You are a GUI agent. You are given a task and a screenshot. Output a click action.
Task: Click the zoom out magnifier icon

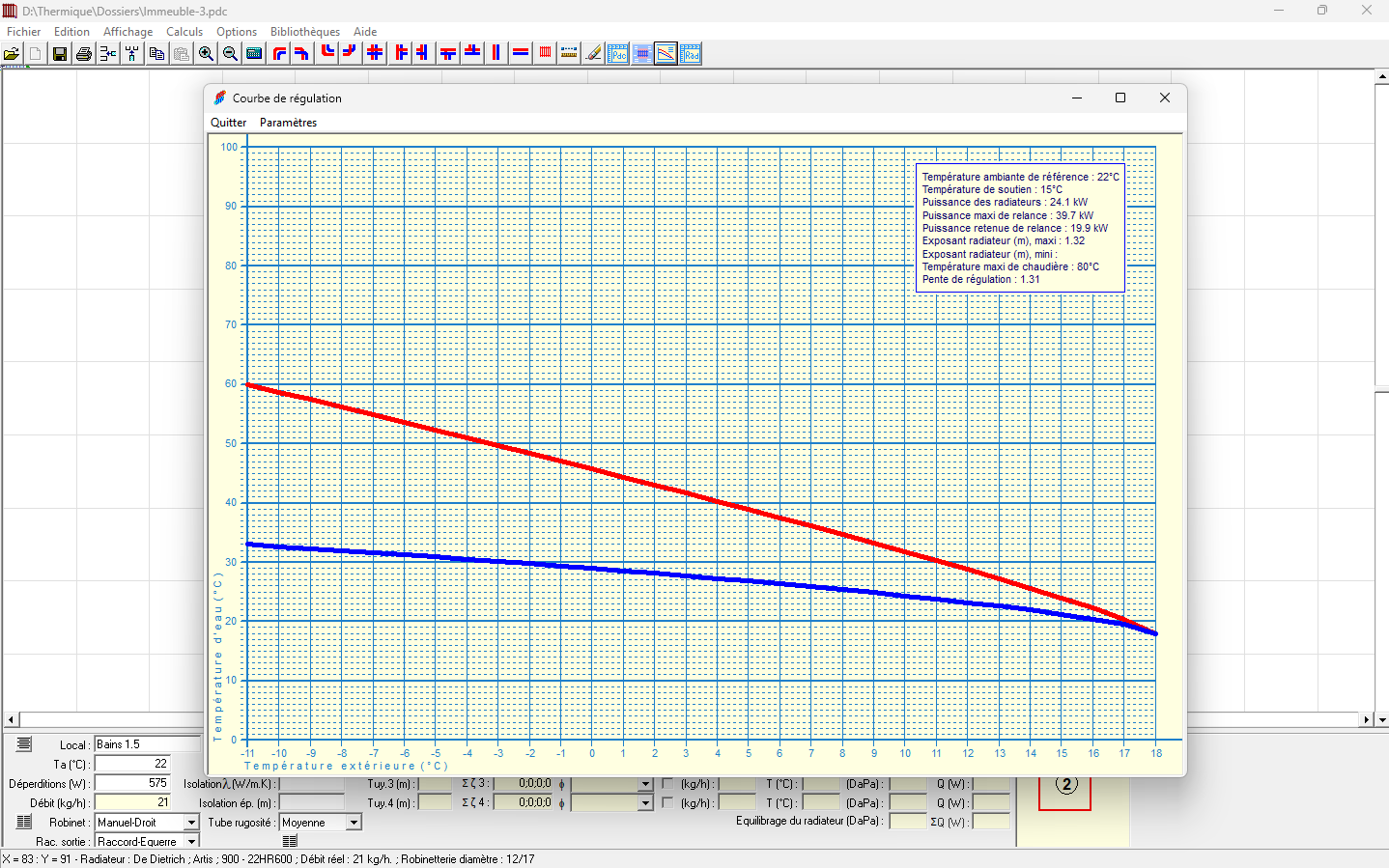pyautogui.click(x=230, y=54)
